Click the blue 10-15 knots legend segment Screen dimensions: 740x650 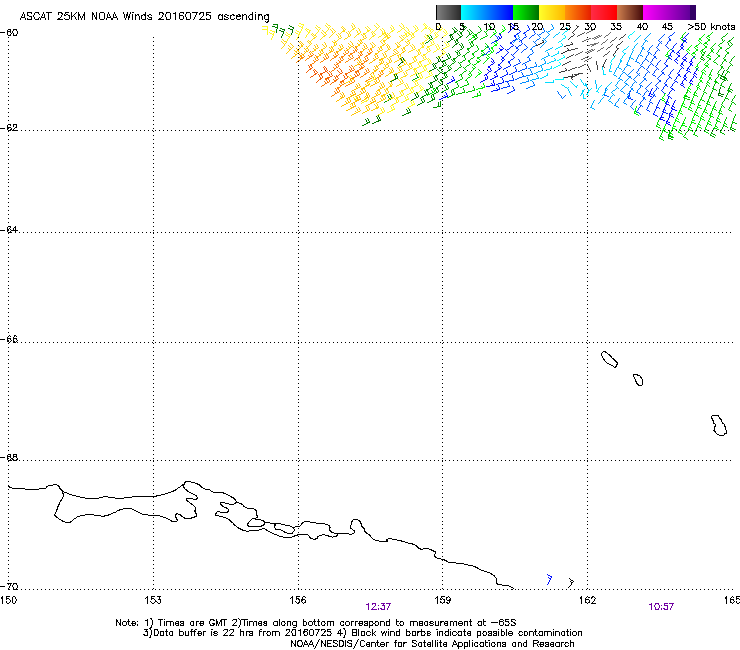tap(500, 12)
